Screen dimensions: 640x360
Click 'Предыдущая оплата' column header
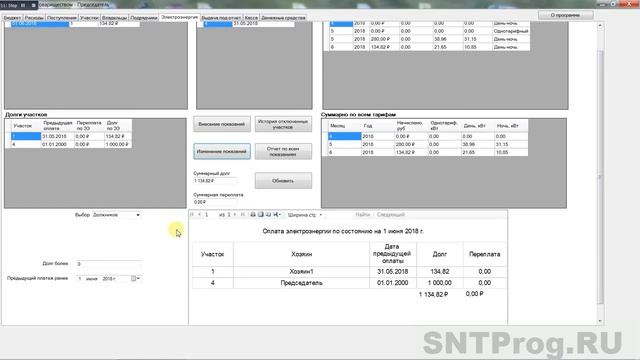pyautogui.click(x=58, y=125)
